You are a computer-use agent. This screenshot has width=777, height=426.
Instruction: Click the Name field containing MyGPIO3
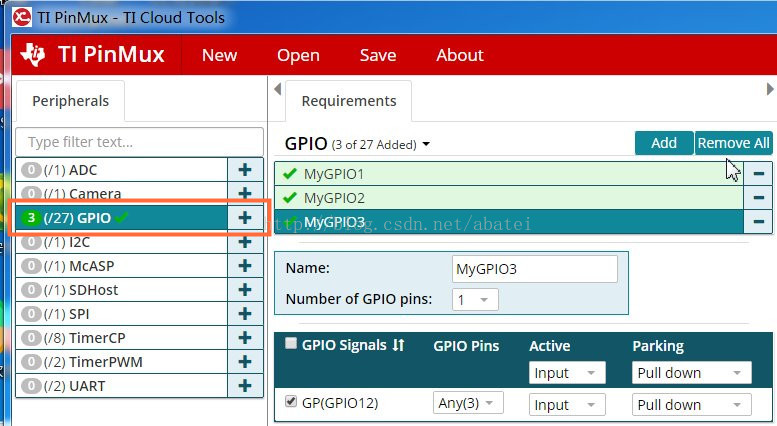coord(535,269)
